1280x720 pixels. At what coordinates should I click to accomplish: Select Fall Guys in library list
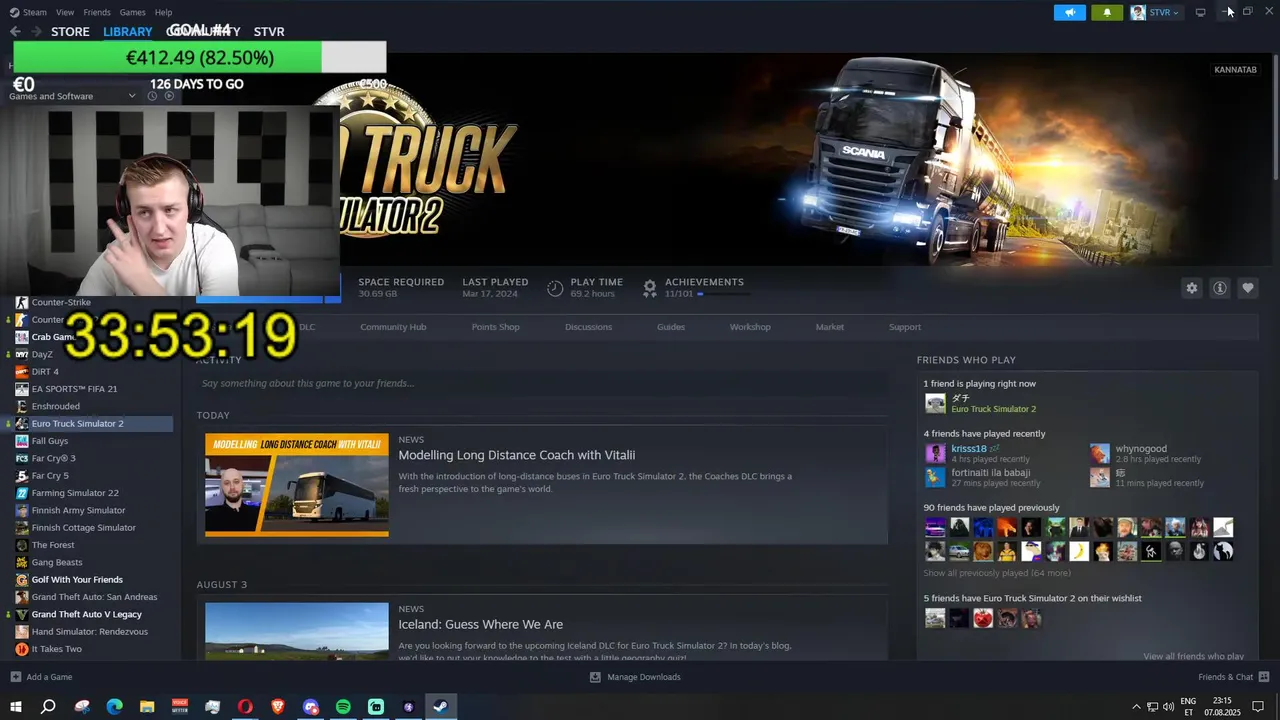click(49, 441)
